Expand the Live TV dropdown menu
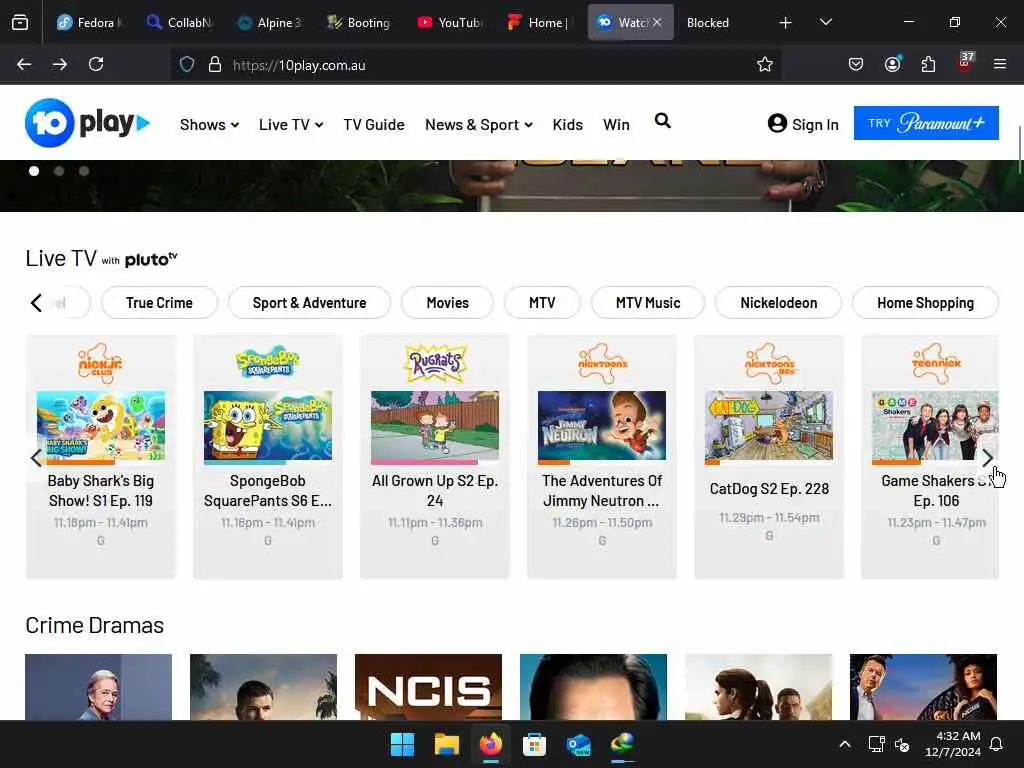The width and height of the screenshot is (1024, 768). pos(291,125)
